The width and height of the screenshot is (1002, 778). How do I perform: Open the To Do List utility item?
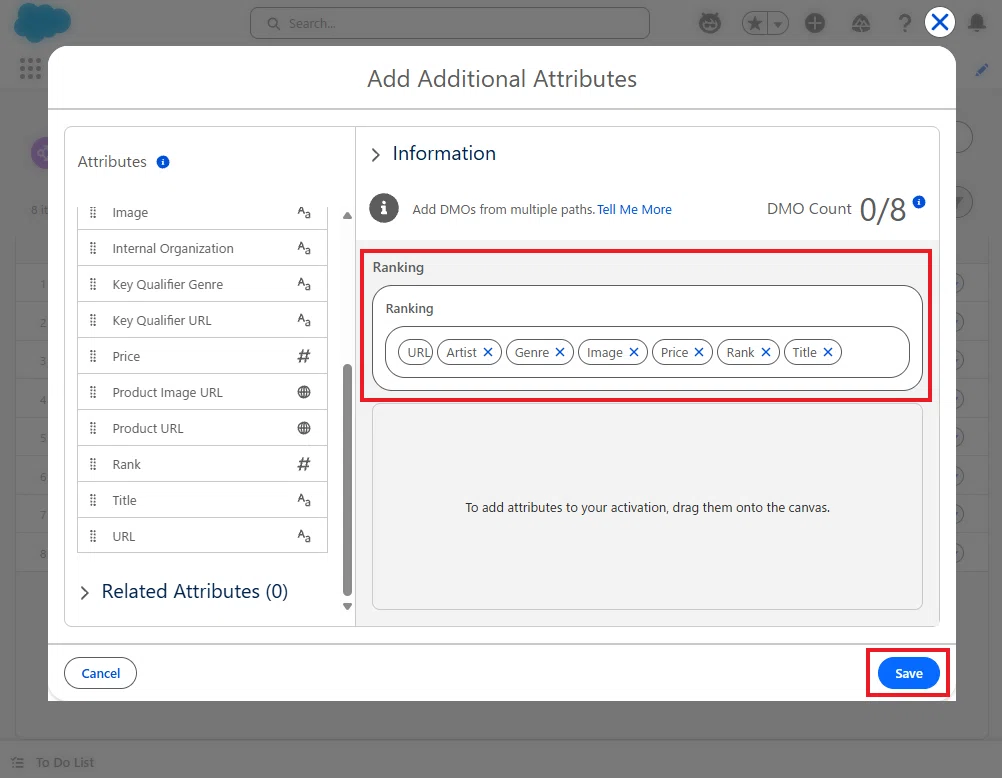point(54,762)
